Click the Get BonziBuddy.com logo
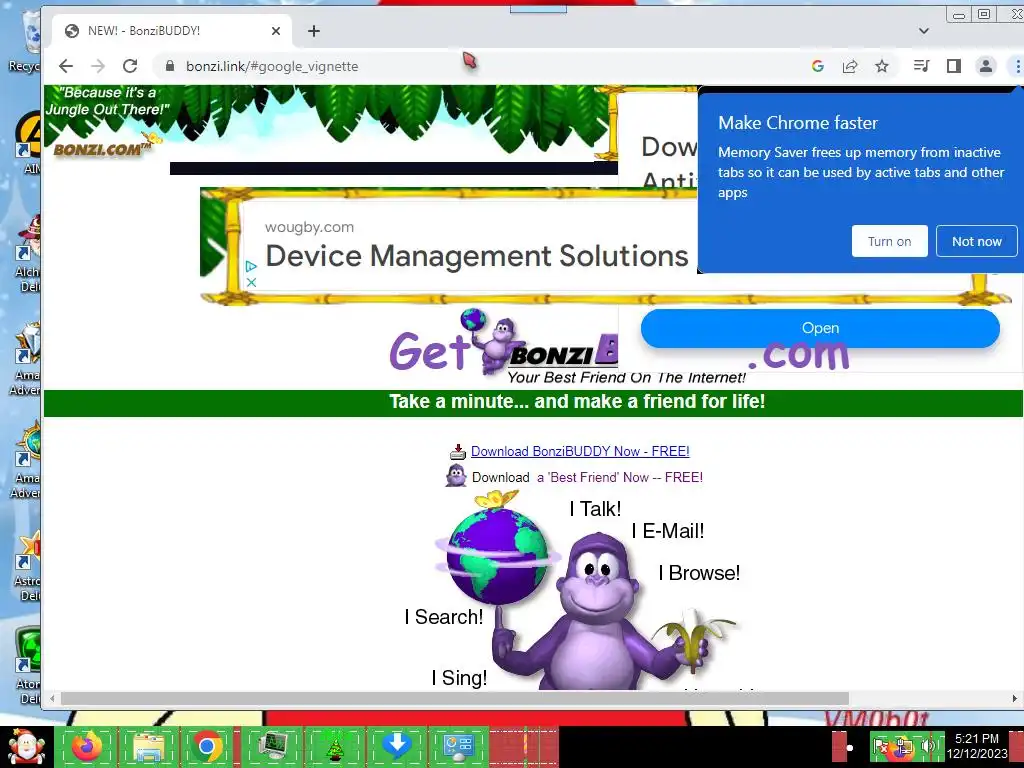Screen dimensions: 1024x768 619,346
